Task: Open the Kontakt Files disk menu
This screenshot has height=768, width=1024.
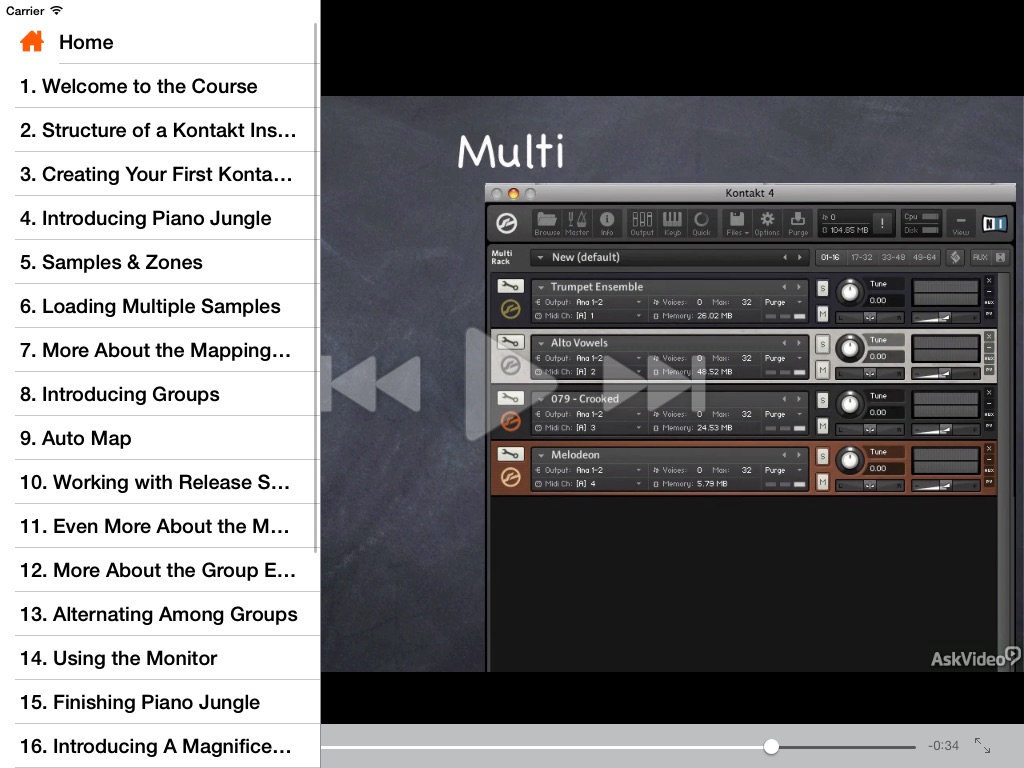Action: pyautogui.click(x=737, y=223)
